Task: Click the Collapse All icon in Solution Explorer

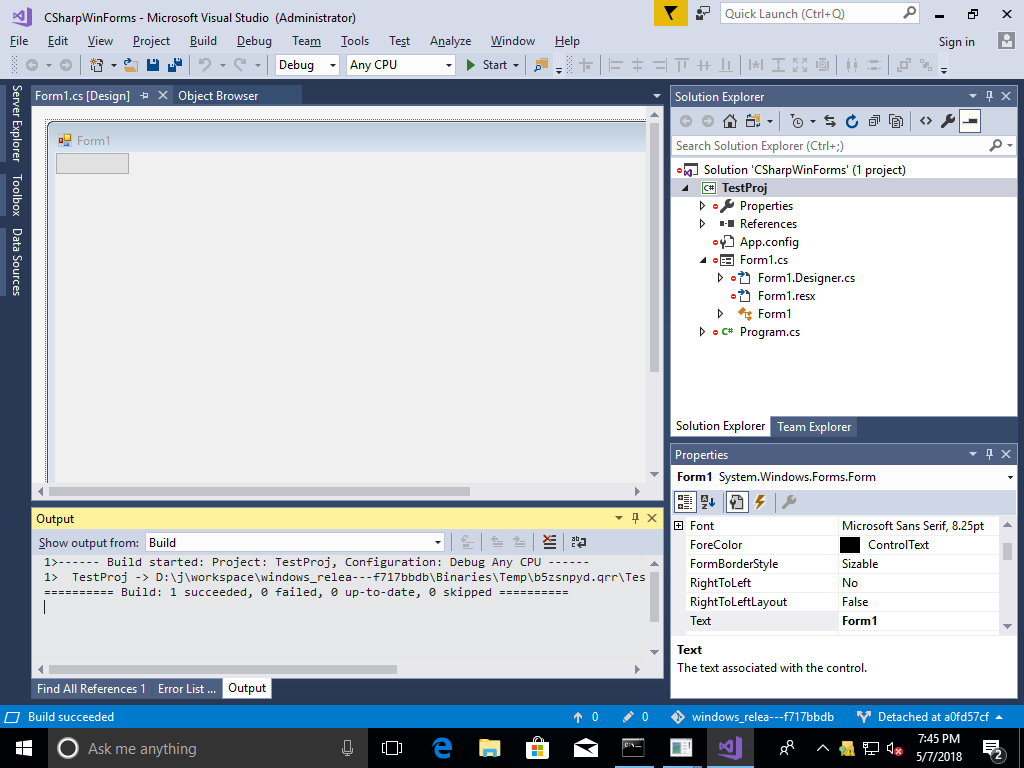Action: 874,121
